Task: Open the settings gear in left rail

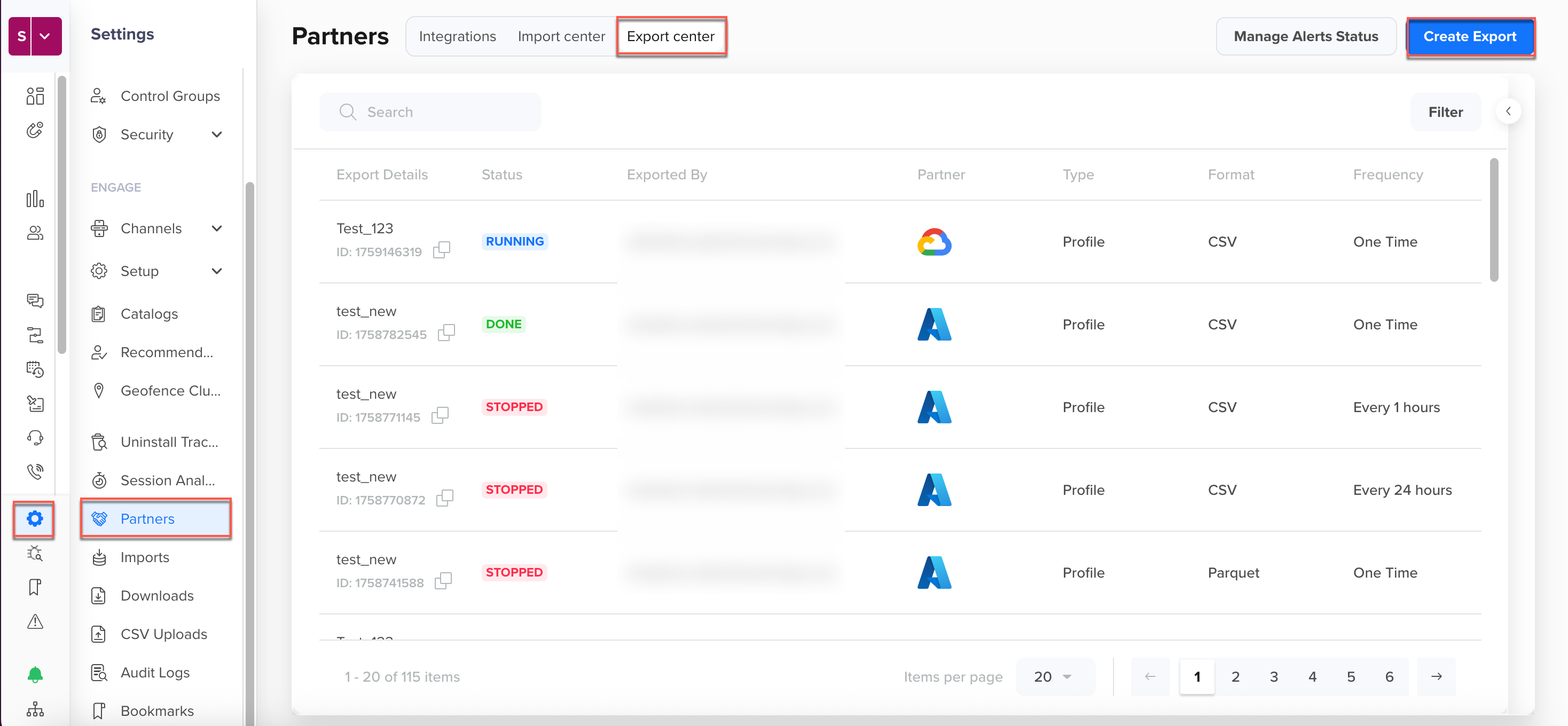Action: [x=35, y=518]
